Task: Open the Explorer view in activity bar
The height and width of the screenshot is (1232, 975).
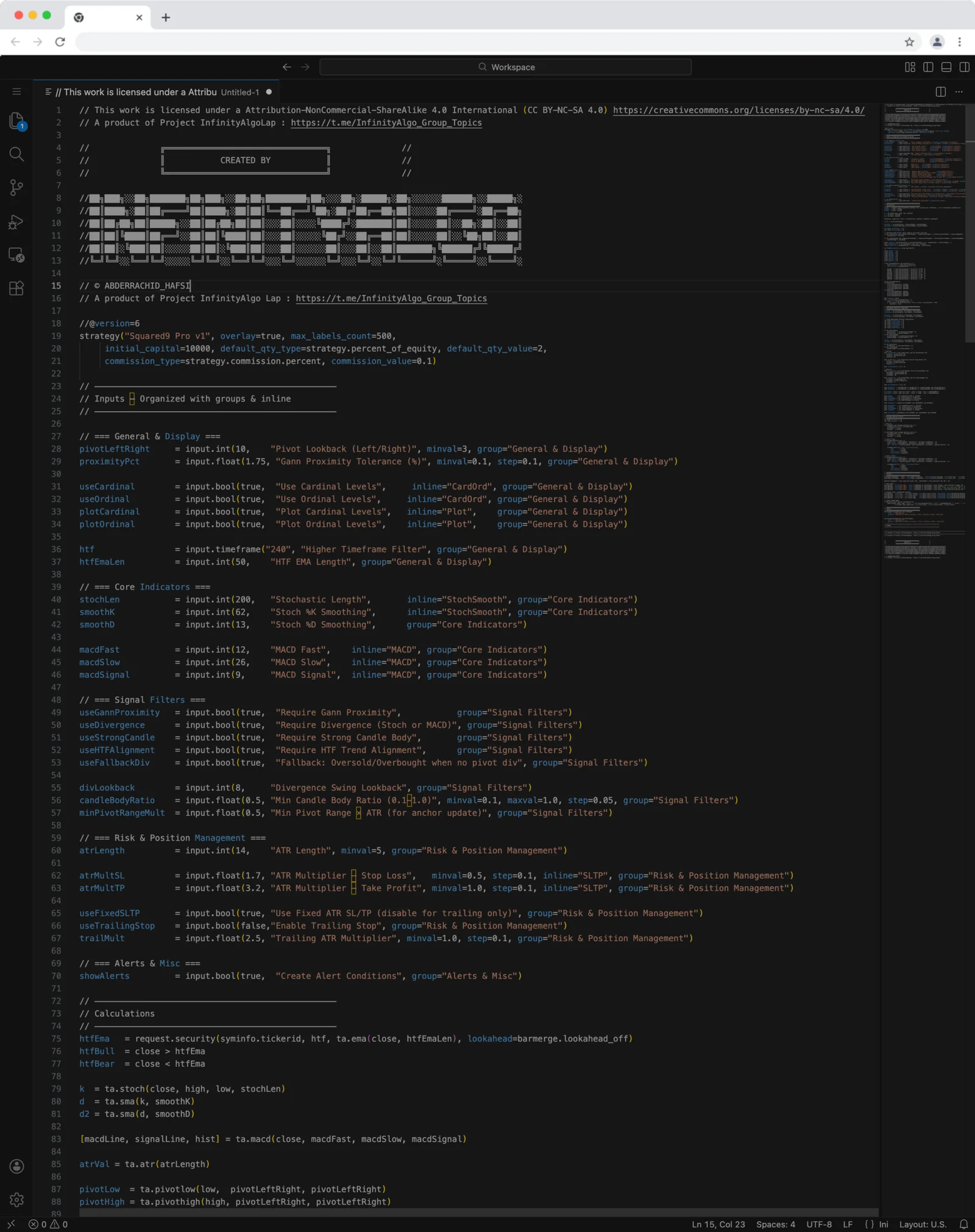Action: (x=16, y=121)
